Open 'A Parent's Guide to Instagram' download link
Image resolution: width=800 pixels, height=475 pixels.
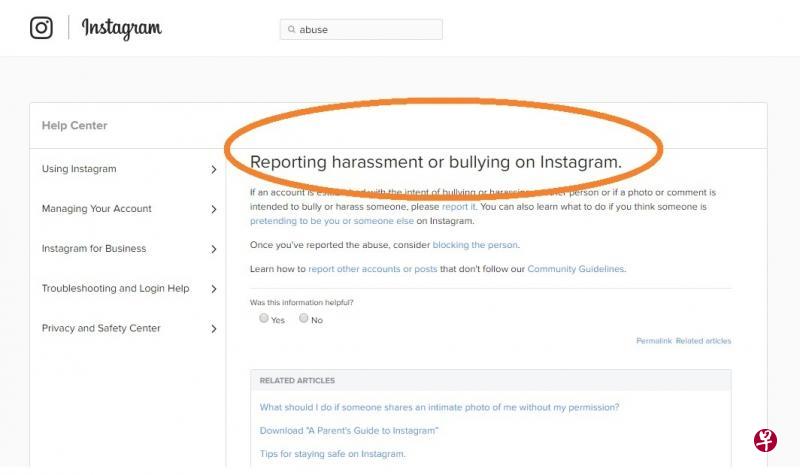click(349, 431)
